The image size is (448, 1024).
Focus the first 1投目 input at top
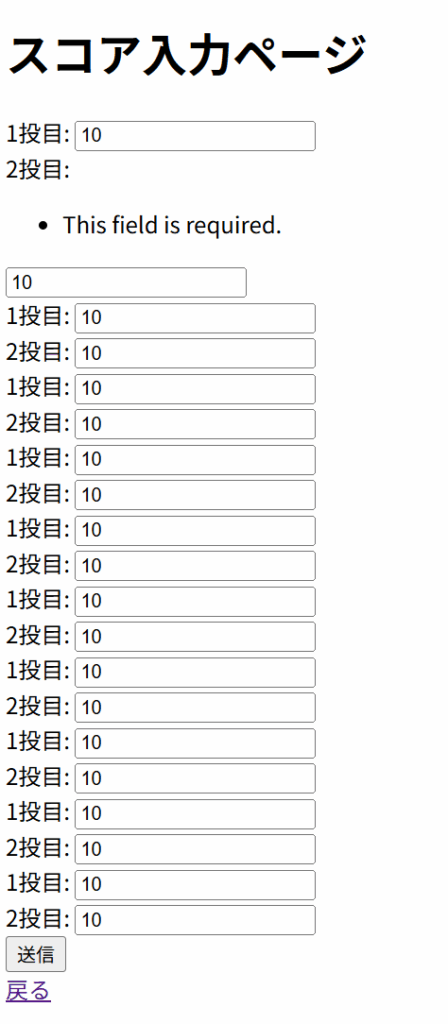(x=195, y=136)
